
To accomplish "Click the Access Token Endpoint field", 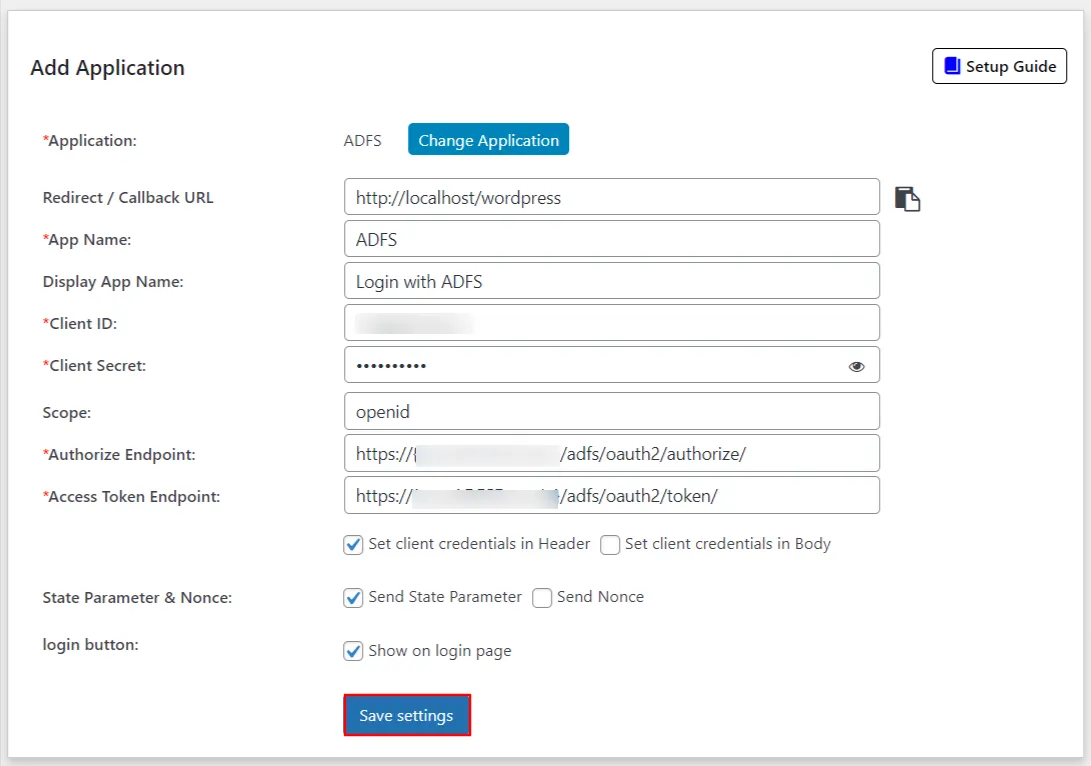I will click(x=611, y=495).
